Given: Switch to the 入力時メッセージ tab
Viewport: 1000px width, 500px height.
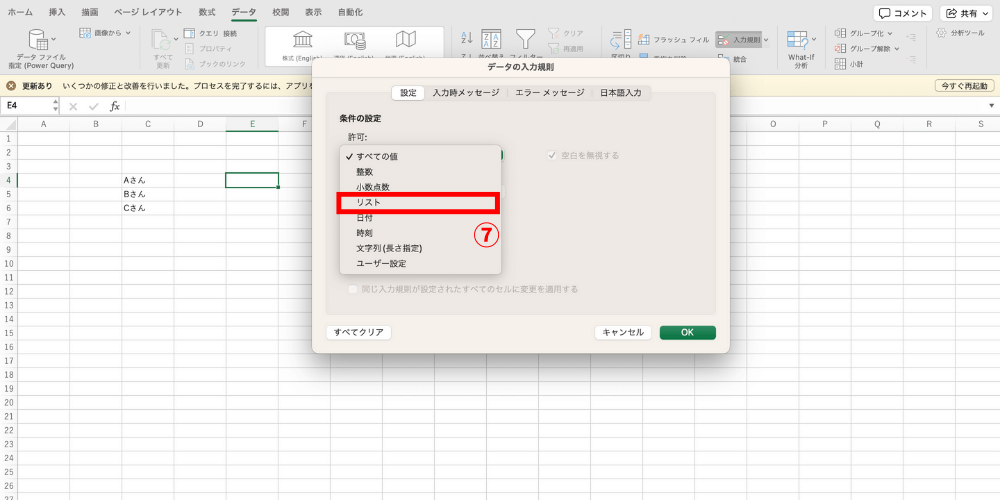Looking at the screenshot, I should point(466,93).
